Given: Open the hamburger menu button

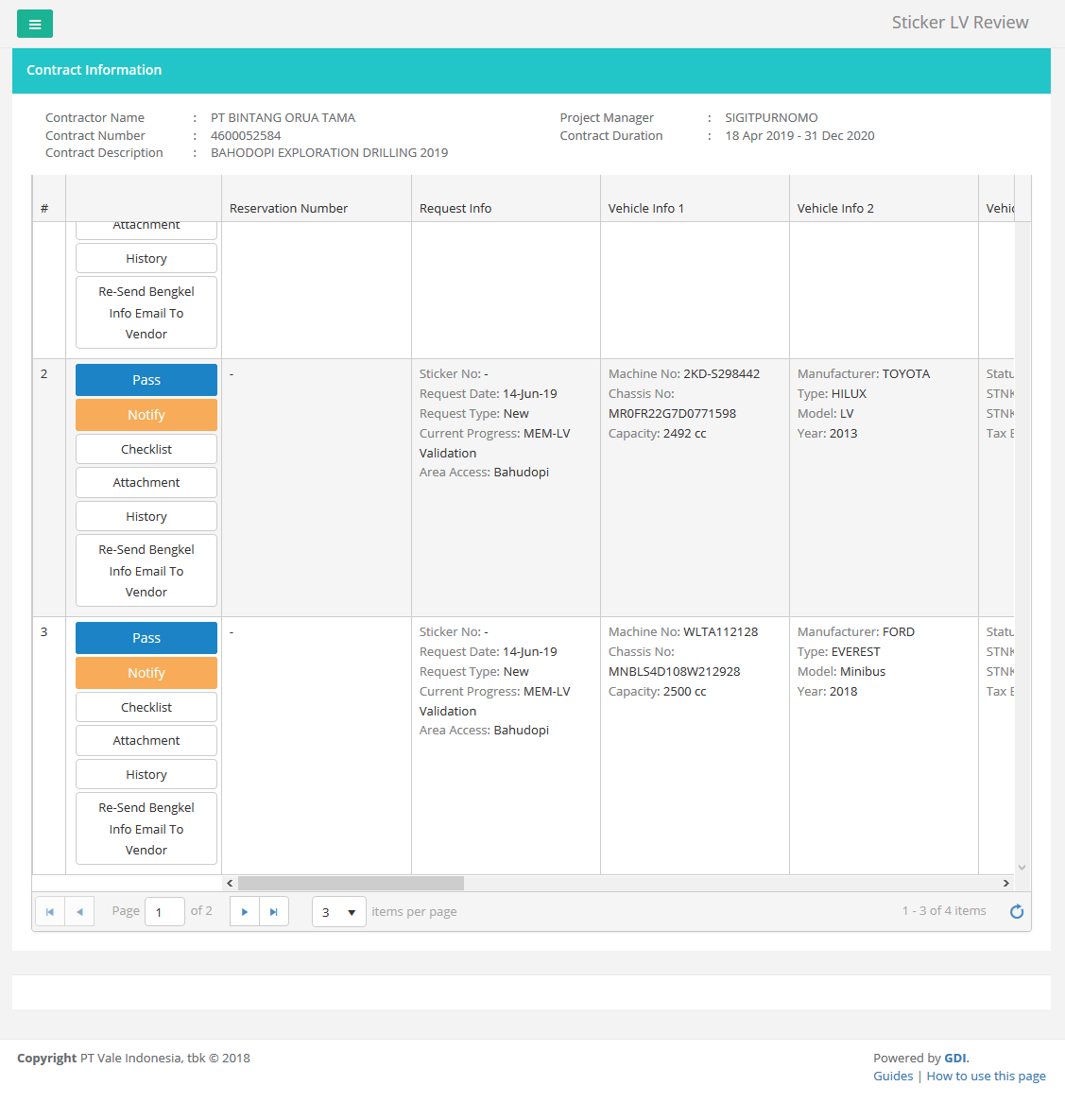Looking at the screenshot, I should [x=35, y=25].
